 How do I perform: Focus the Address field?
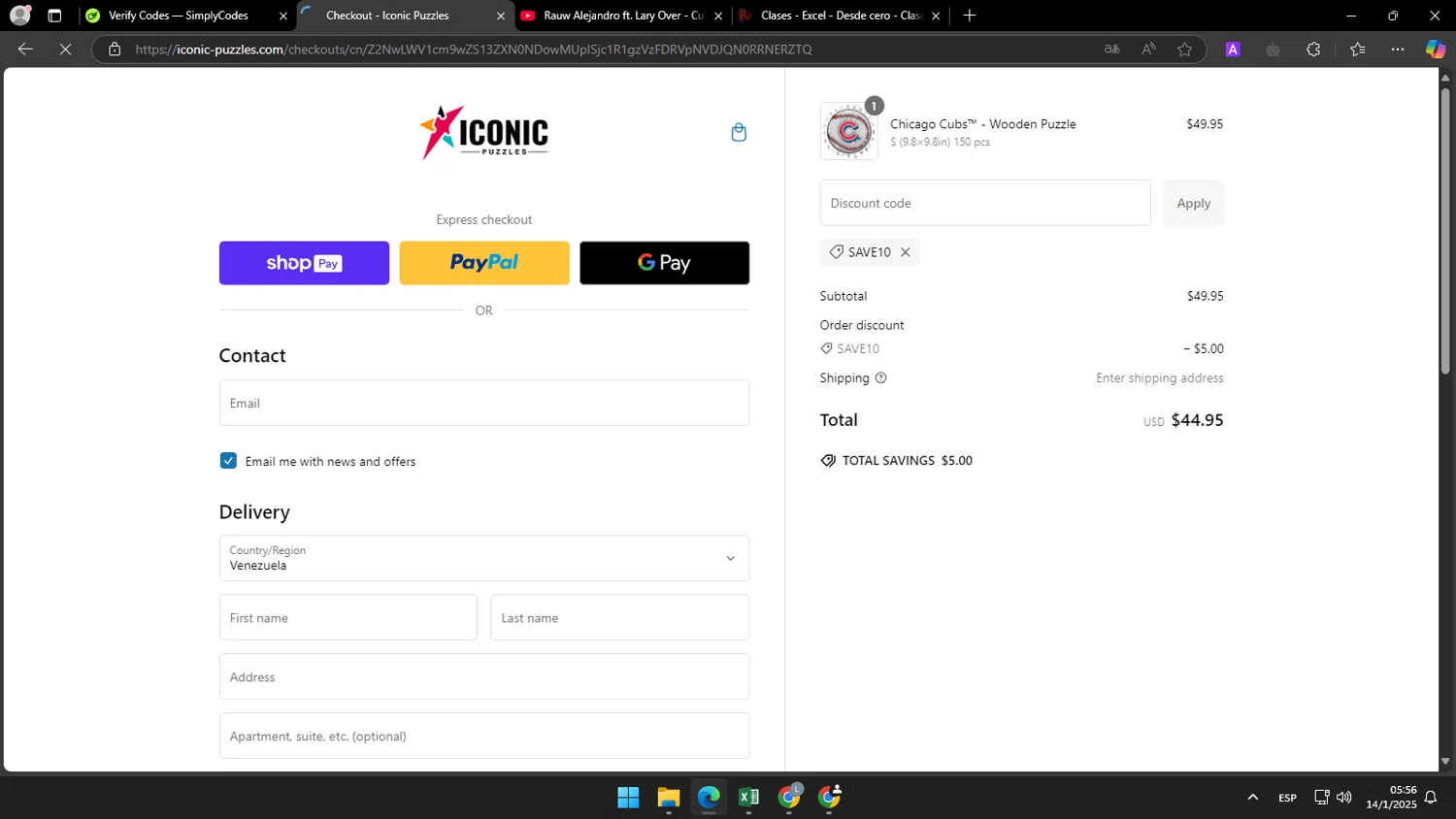[x=484, y=676]
